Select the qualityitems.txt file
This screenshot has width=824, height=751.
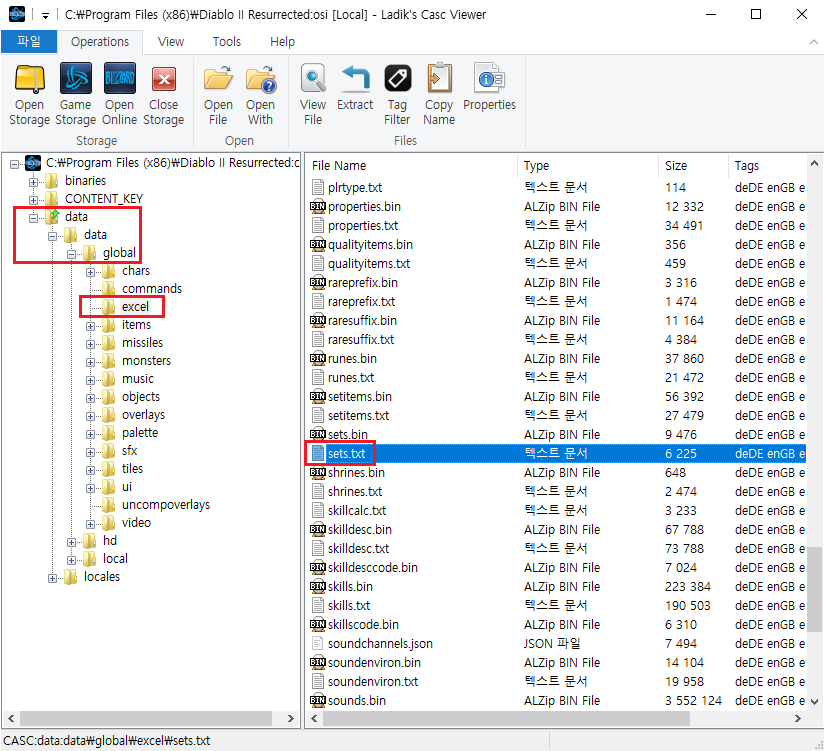368,264
